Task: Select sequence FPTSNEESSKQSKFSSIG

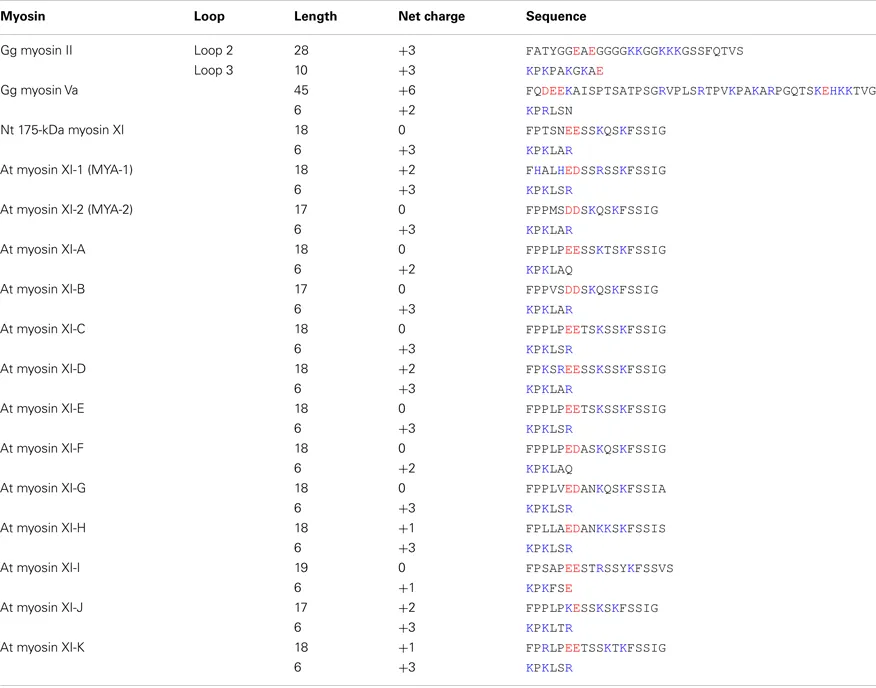Action: 596,130
